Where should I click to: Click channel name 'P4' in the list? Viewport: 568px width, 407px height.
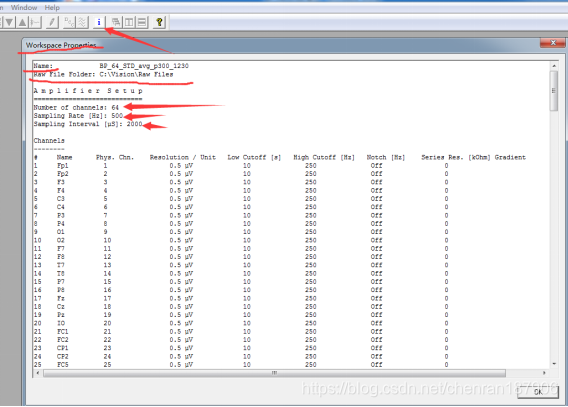tap(60, 223)
